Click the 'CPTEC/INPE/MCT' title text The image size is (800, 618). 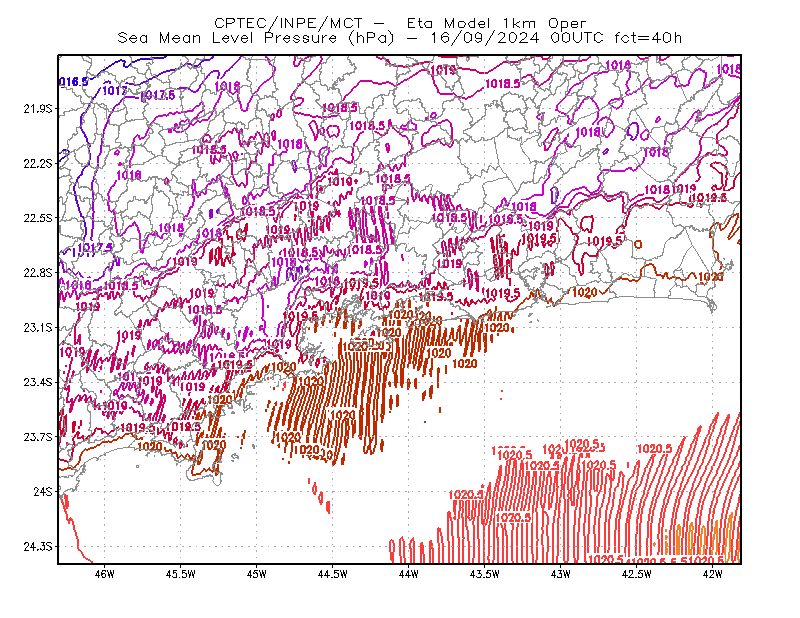coord(288,23)
